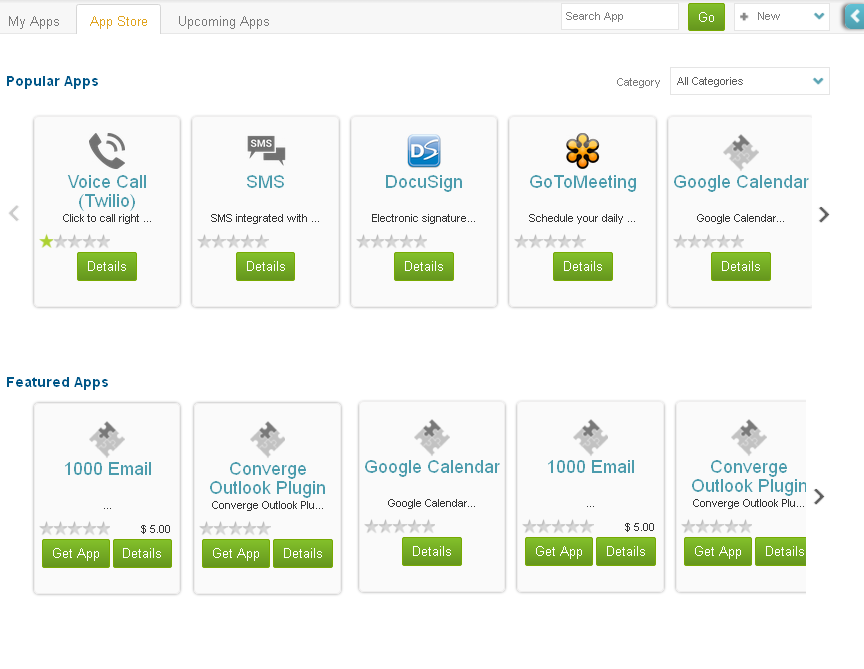Click 'SMS integrated with ...' description
The image size is (864, 669).
click(265, 218)
